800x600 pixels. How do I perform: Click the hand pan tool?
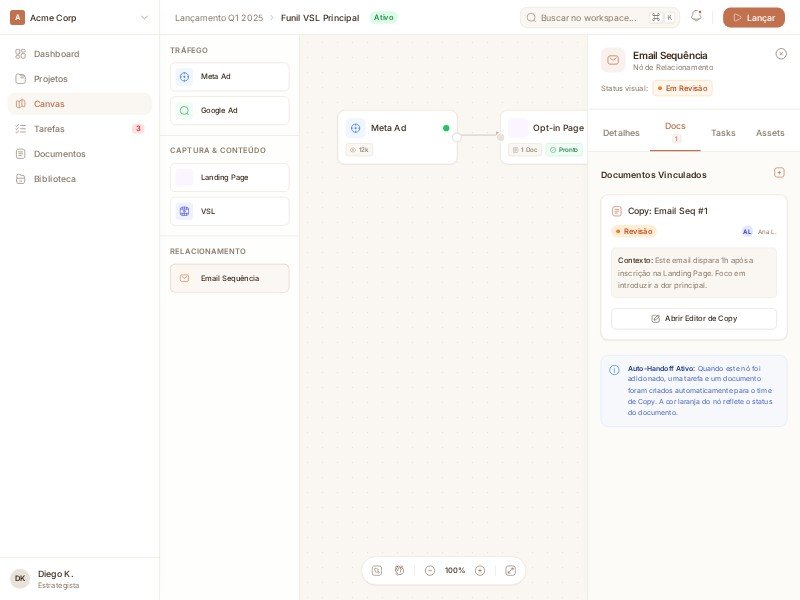point(399,570)
